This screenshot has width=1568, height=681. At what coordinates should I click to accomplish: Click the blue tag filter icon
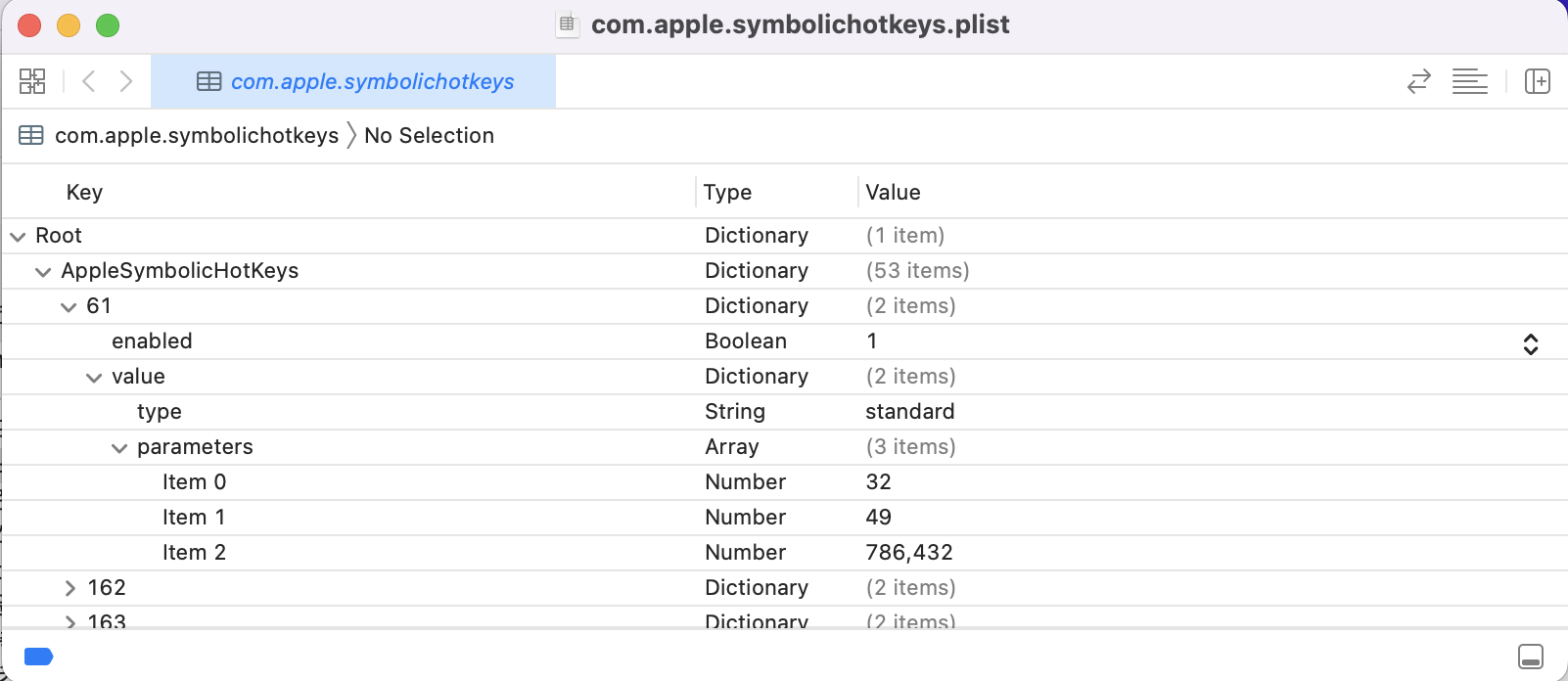38,657
